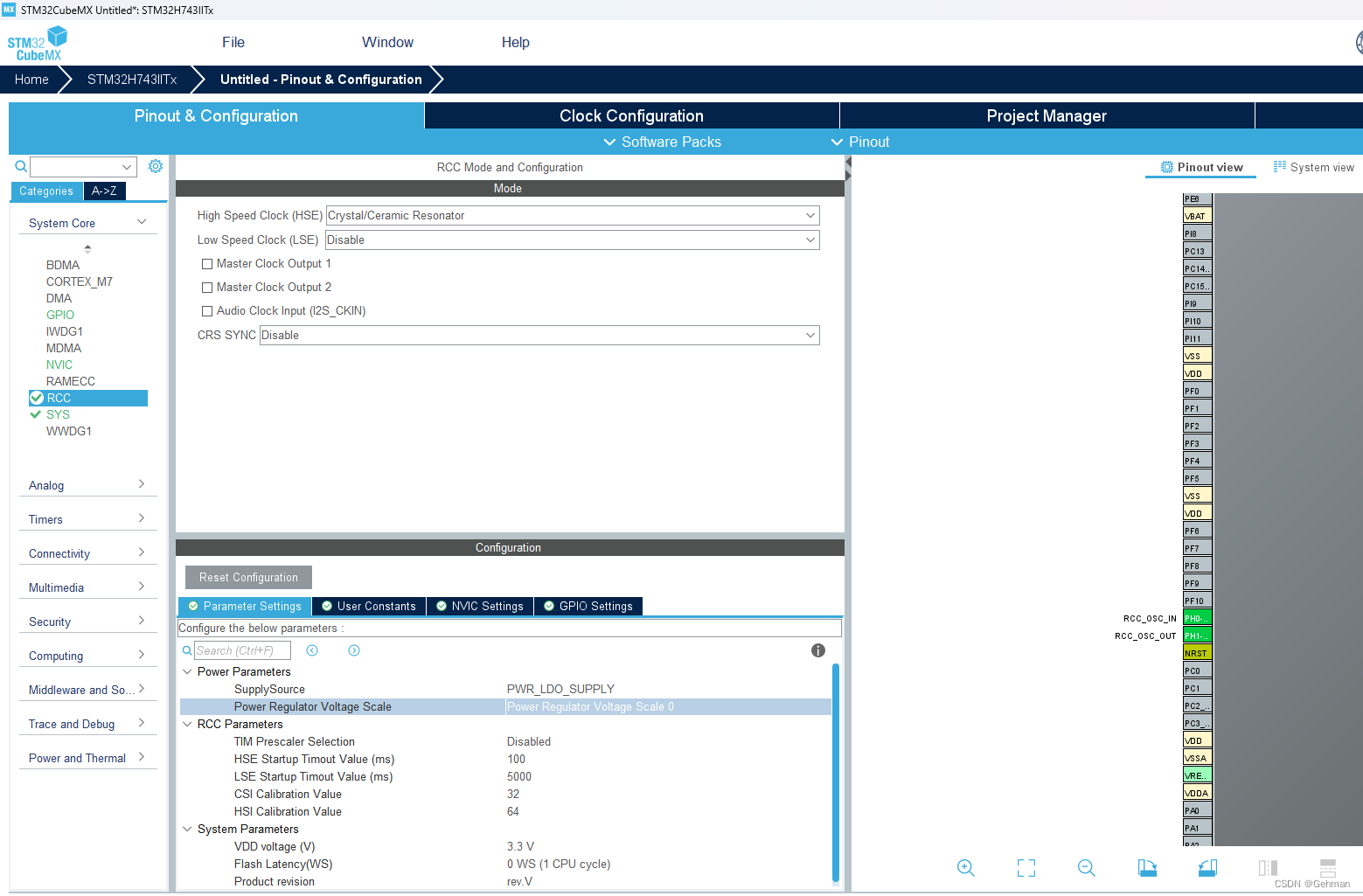Click the parameter Search (Ctrl+F) field
This screenshot has height=896, width=1363.
tap(242, 650)
